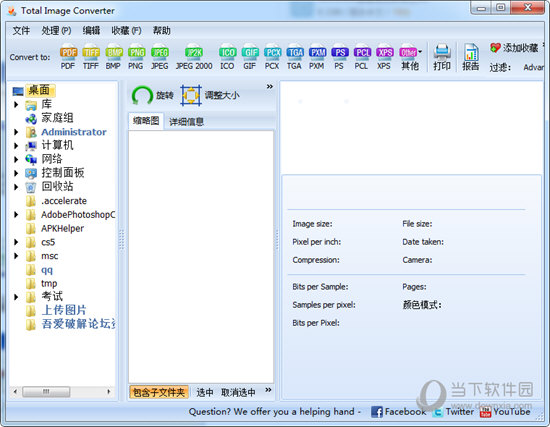Open the 处理 (P) menu
Viewport: 550px width, 427px height.
pyautogui.click(x=56, y=31)
